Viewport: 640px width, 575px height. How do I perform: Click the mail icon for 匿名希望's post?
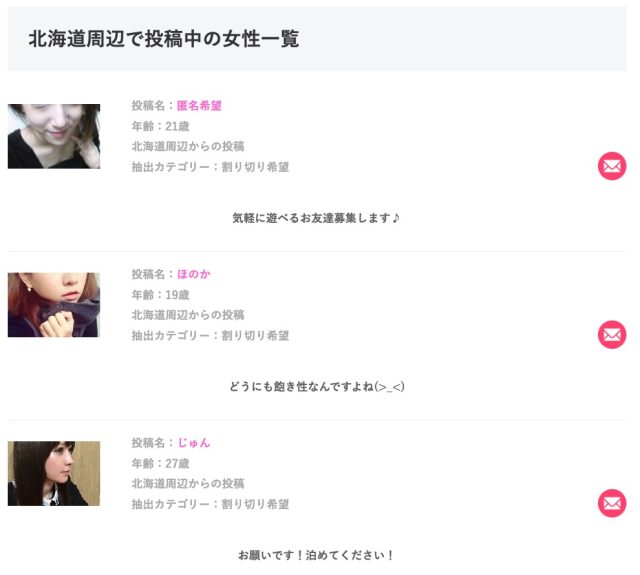coord(612,166)
